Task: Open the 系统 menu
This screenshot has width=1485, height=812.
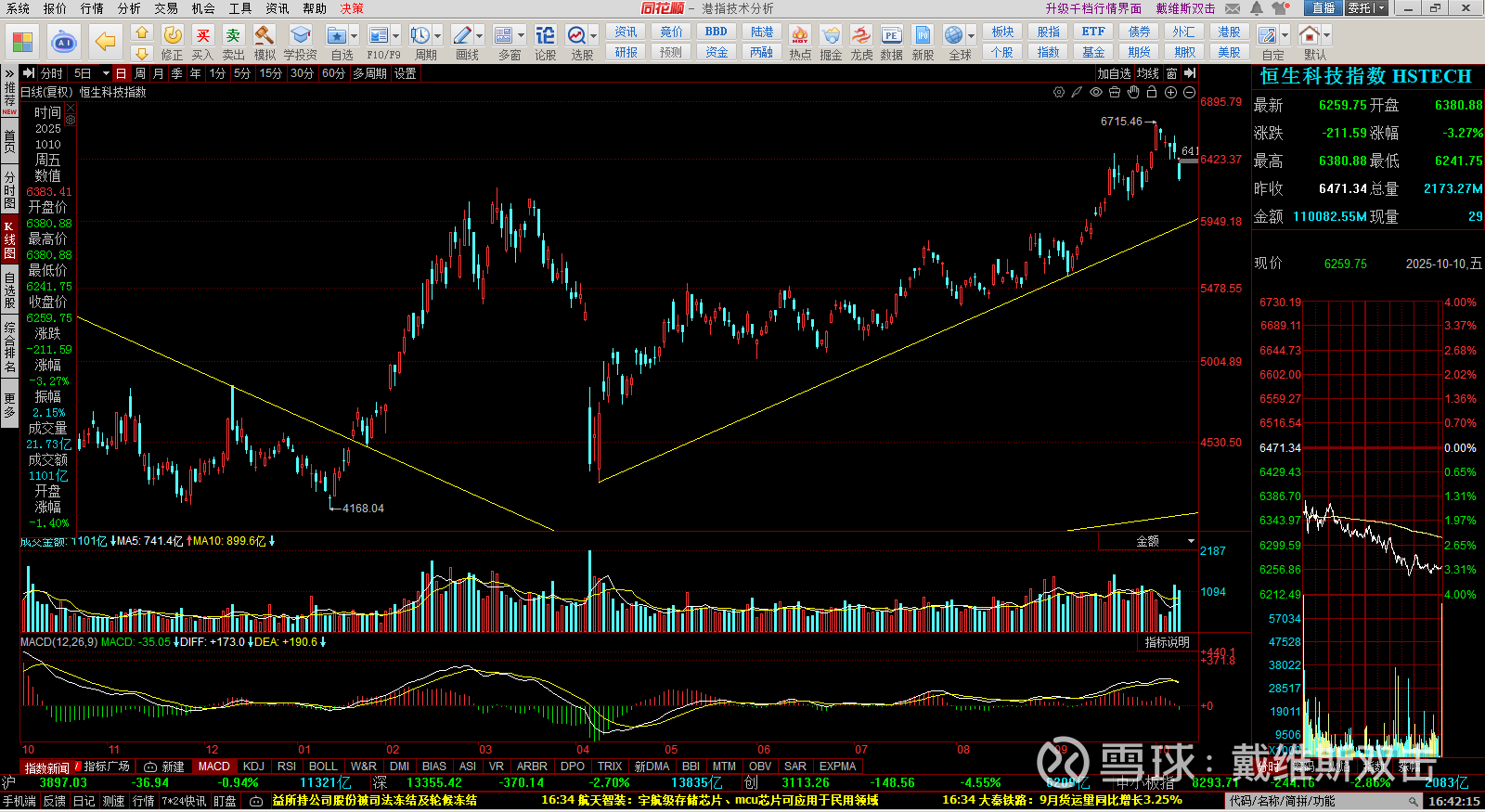Action: coord(18,8)
